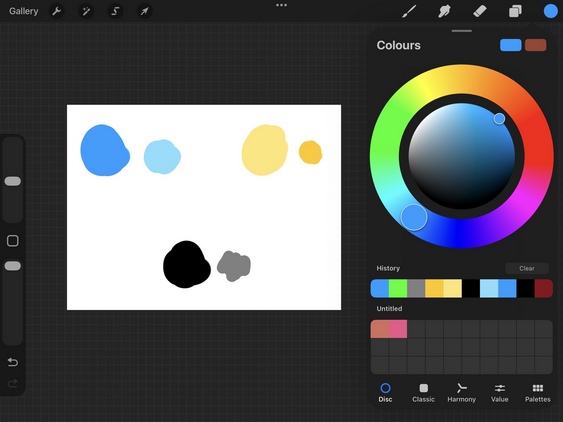Image resolution: width=563 pixels, height=422 pixels.
Task: Tap the Undo arrow
Action: [13, 362]
